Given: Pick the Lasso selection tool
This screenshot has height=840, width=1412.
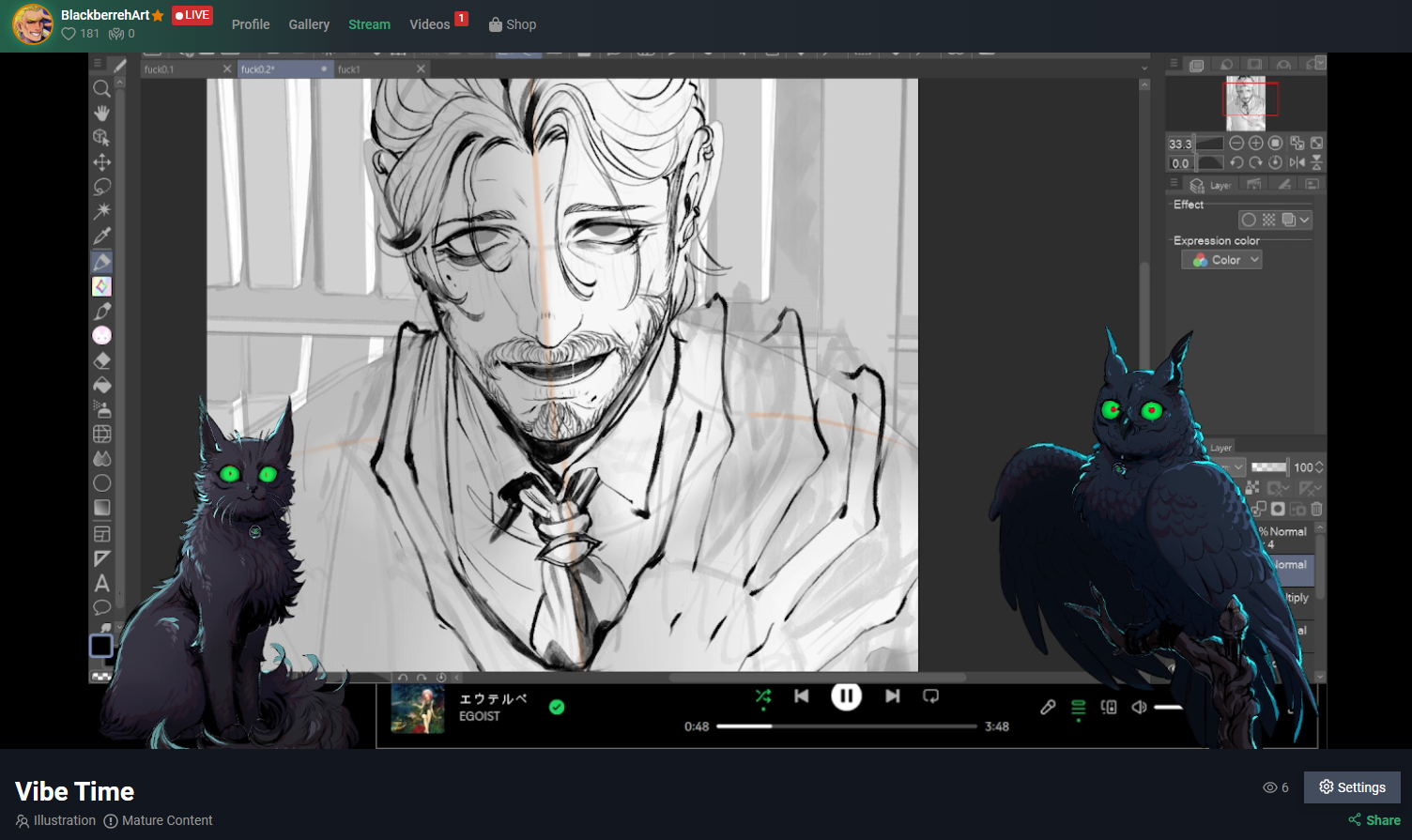Looking at the screenshot, I should 101,187.
